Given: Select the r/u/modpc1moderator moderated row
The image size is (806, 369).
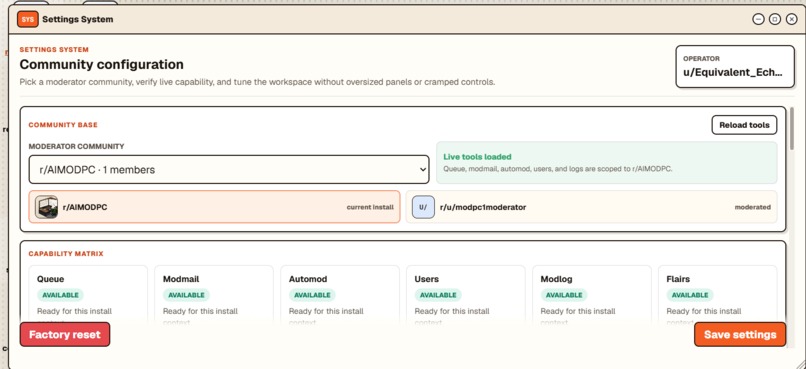Looking at the screenshot, I should coord(591,207).
